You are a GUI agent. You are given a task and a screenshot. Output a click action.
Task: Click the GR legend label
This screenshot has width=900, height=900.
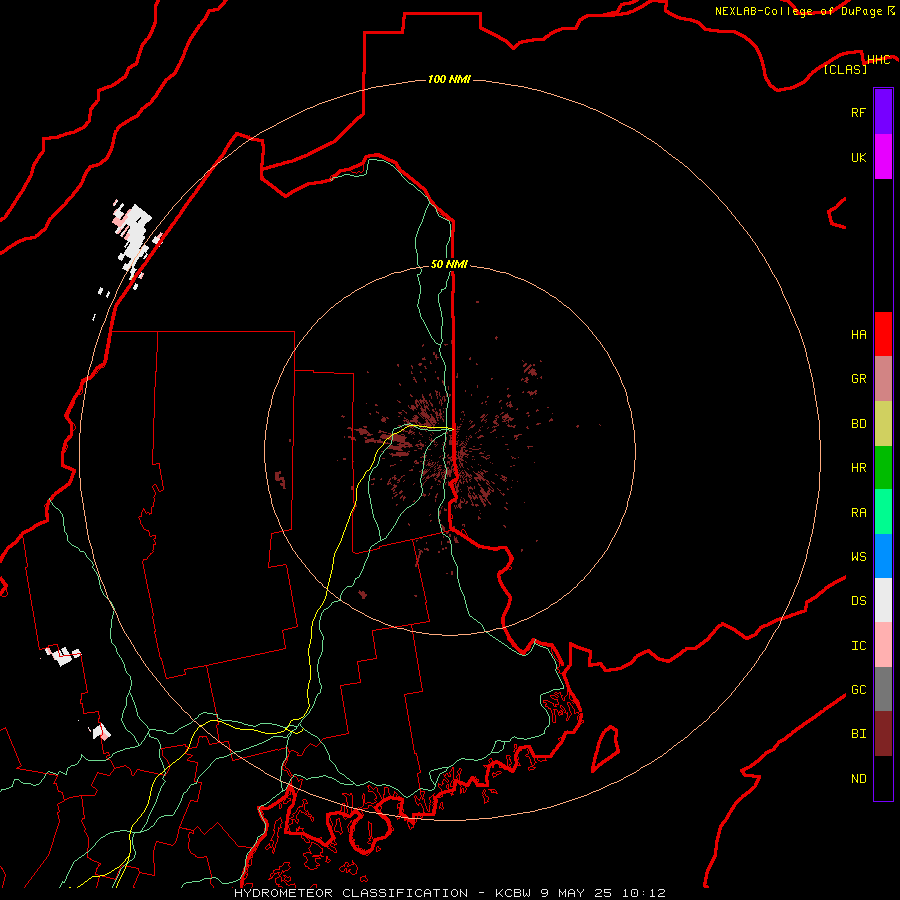(858, 379)
